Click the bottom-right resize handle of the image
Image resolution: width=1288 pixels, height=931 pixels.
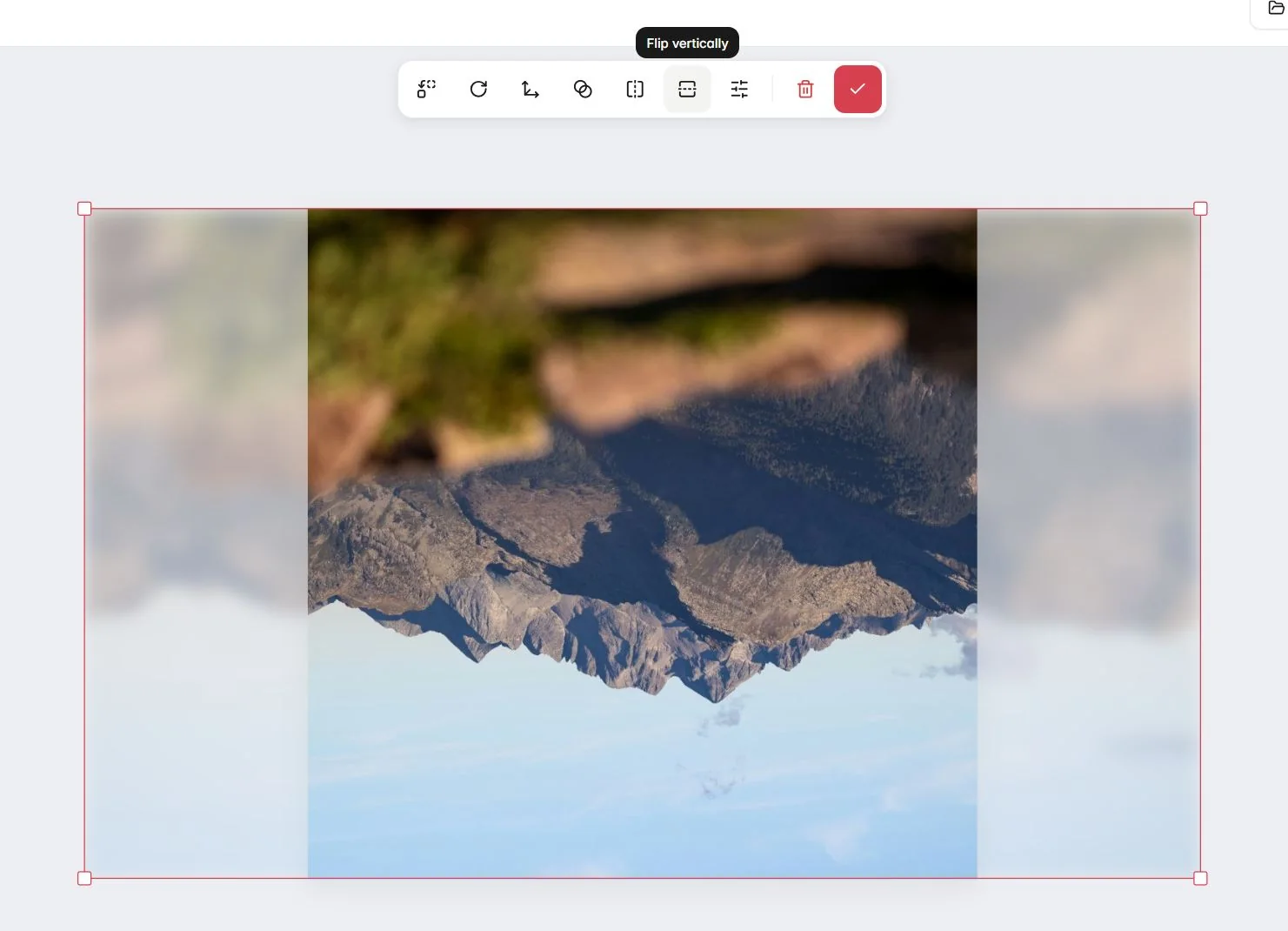point(1200,878)
